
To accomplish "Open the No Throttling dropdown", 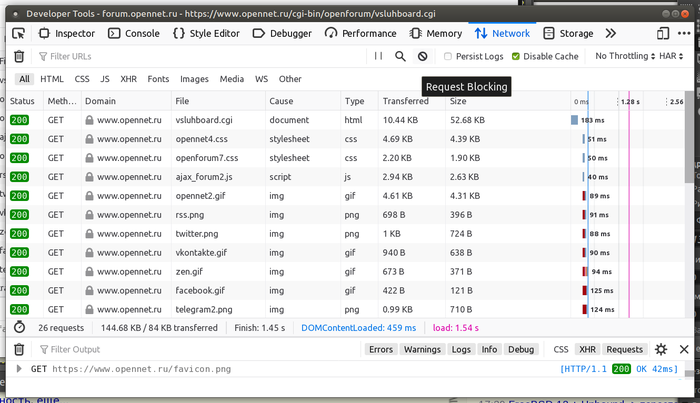I will 625,56.
